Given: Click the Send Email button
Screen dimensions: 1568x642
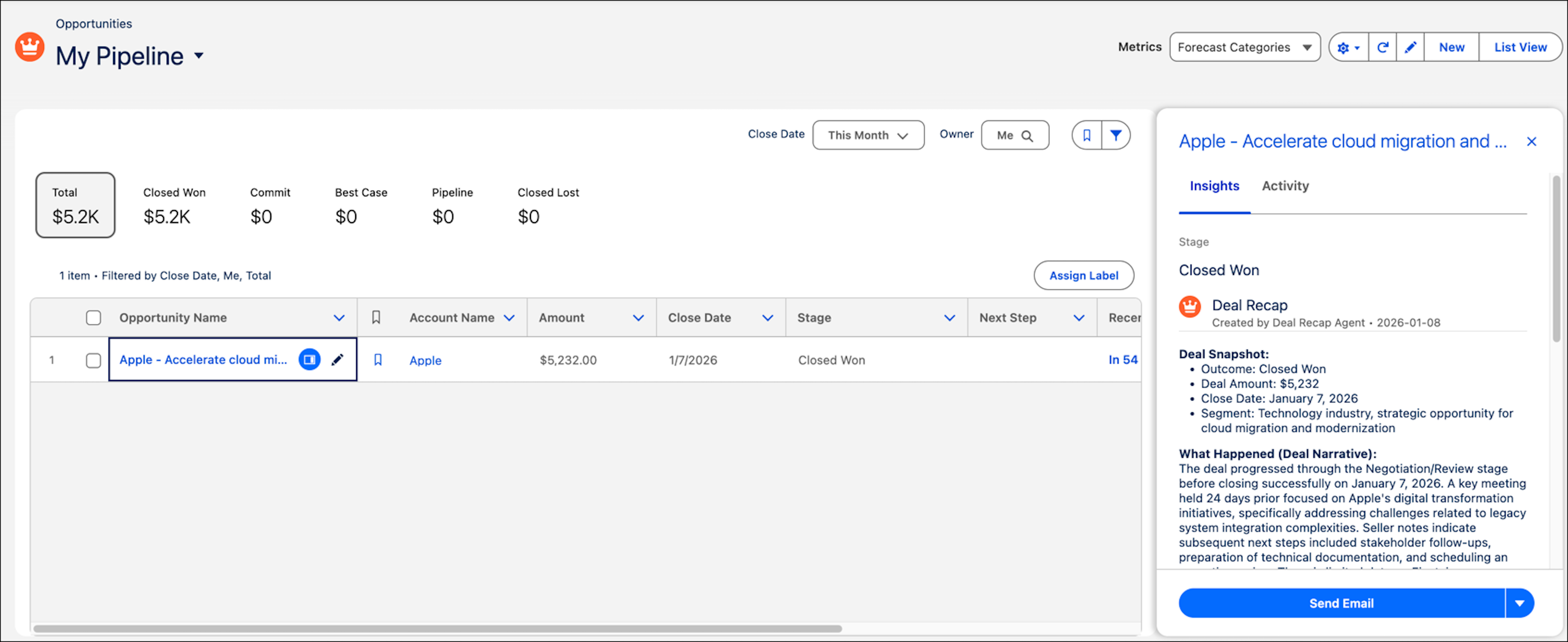Looking at the screenshot, I should 1341,603.
